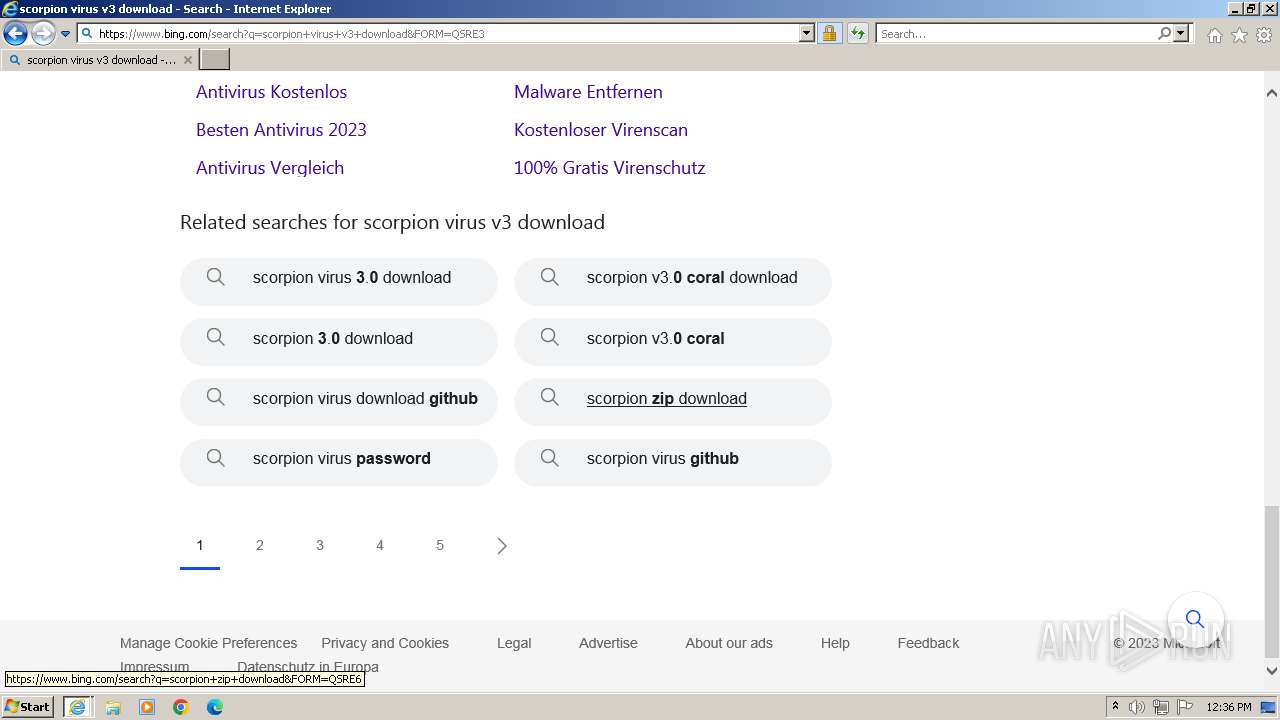Screen dimensions: 1280x720
Task: Search scorpion virus download github suggestion
Action: (x=339, y=401)
